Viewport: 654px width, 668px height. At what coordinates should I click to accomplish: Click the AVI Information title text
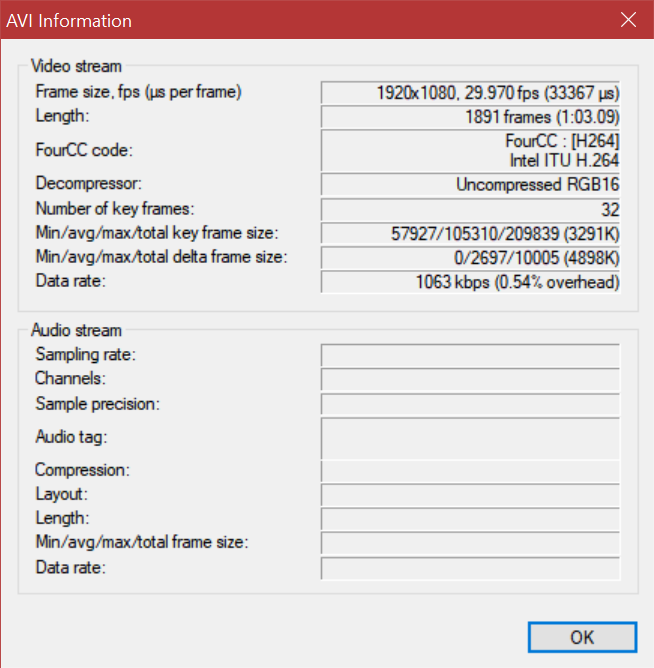pyautogui.click(x=69, y=21)
